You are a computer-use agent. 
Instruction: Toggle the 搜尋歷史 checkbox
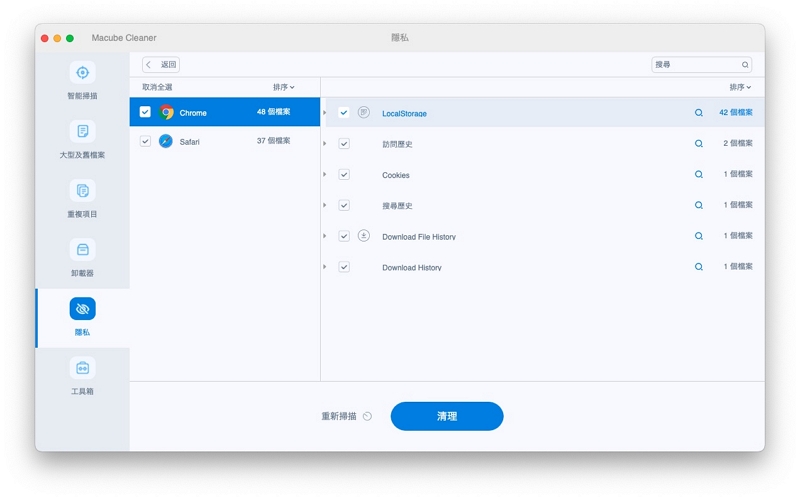click(x=344, y=205)
